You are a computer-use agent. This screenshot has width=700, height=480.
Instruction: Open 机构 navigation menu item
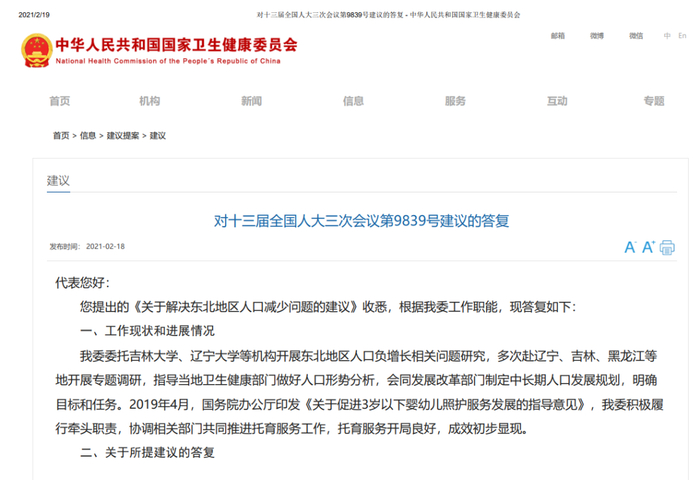(x=150, y=101)
